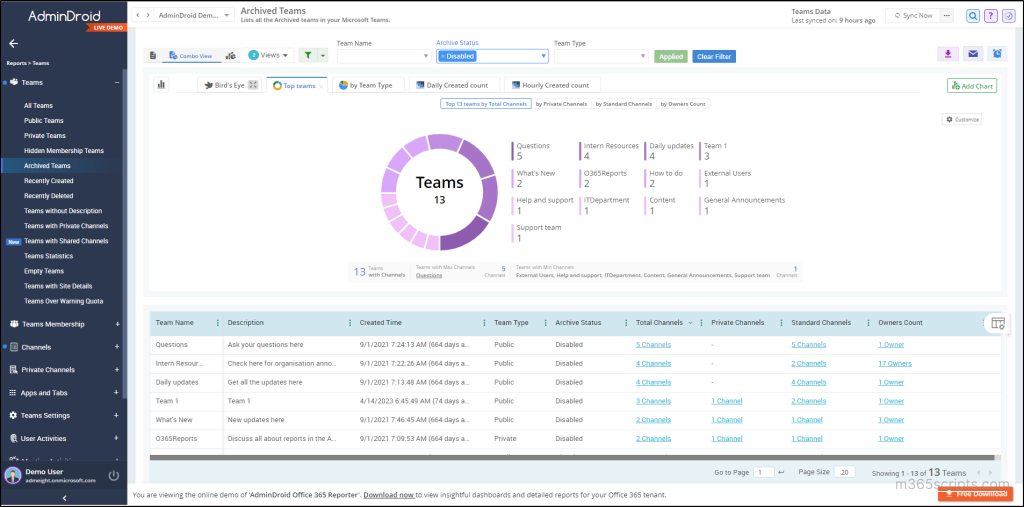
Task: Click the next report arrow
Action: (148, 15)
